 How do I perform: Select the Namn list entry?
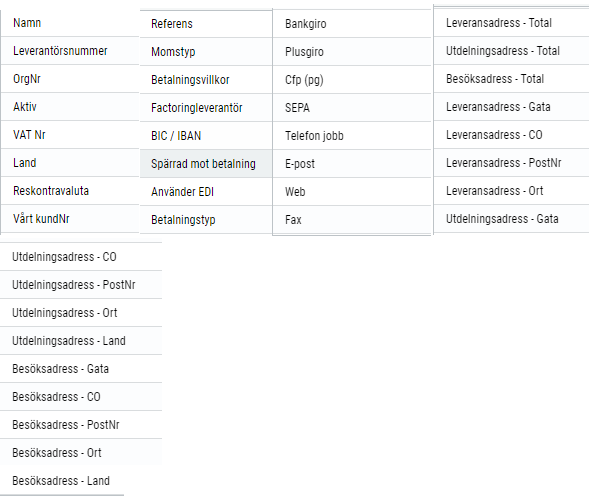(x=70, y=23)
